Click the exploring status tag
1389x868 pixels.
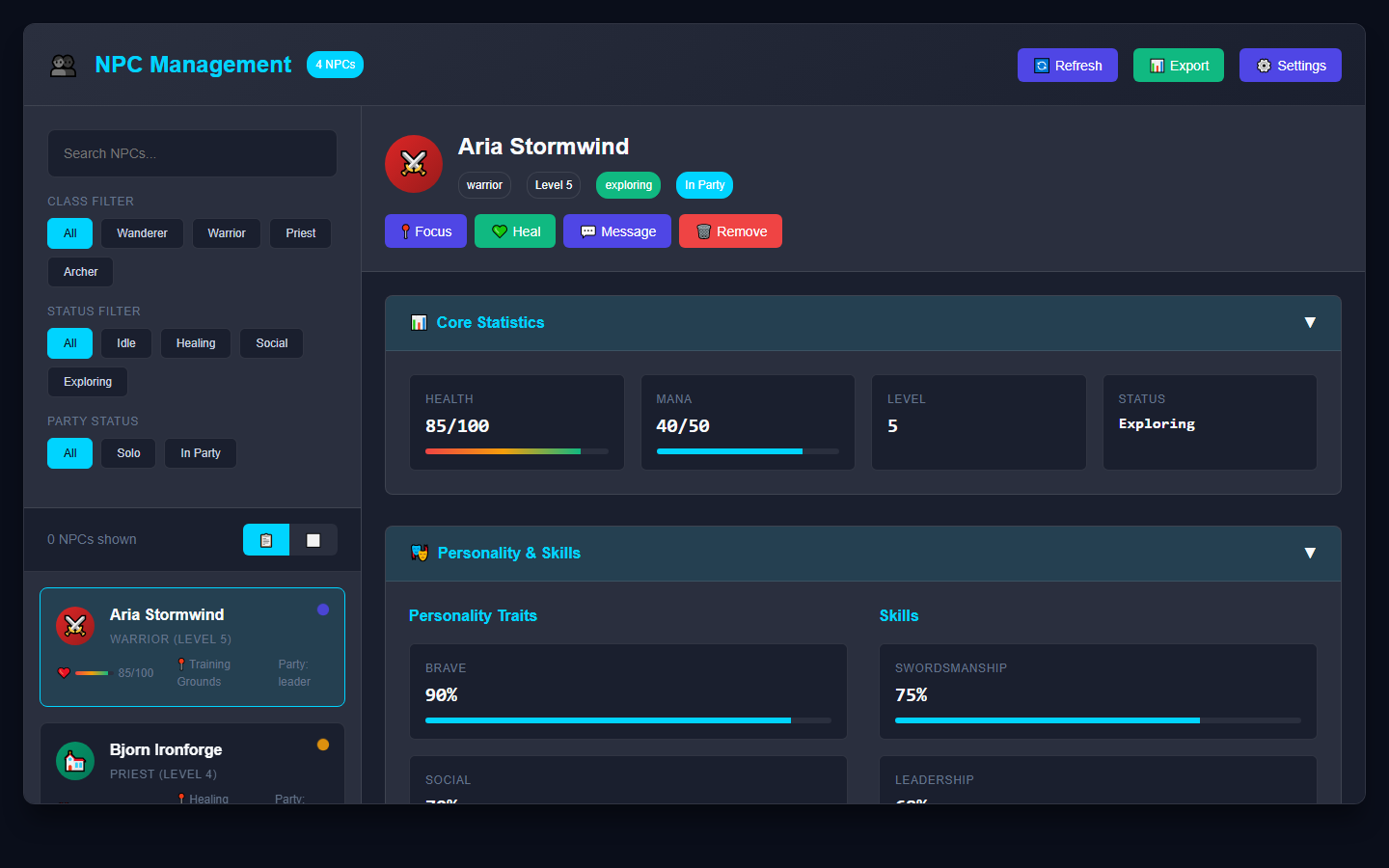[x=629, y=185]
